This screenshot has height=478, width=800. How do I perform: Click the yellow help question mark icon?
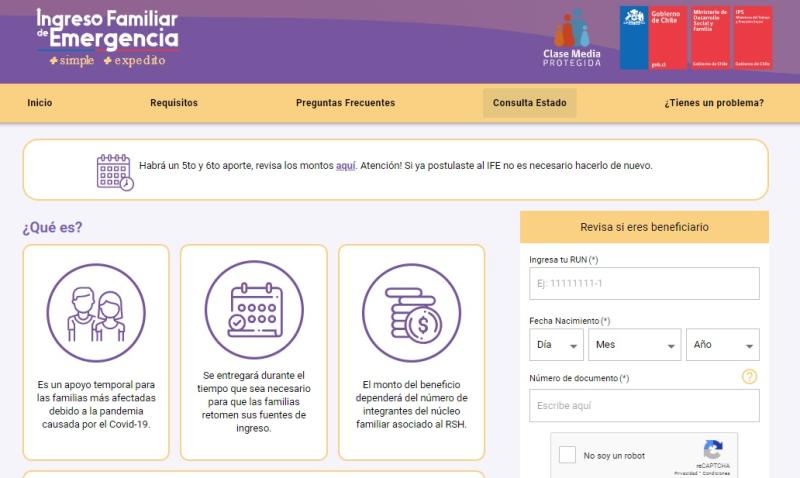[749, 377]
